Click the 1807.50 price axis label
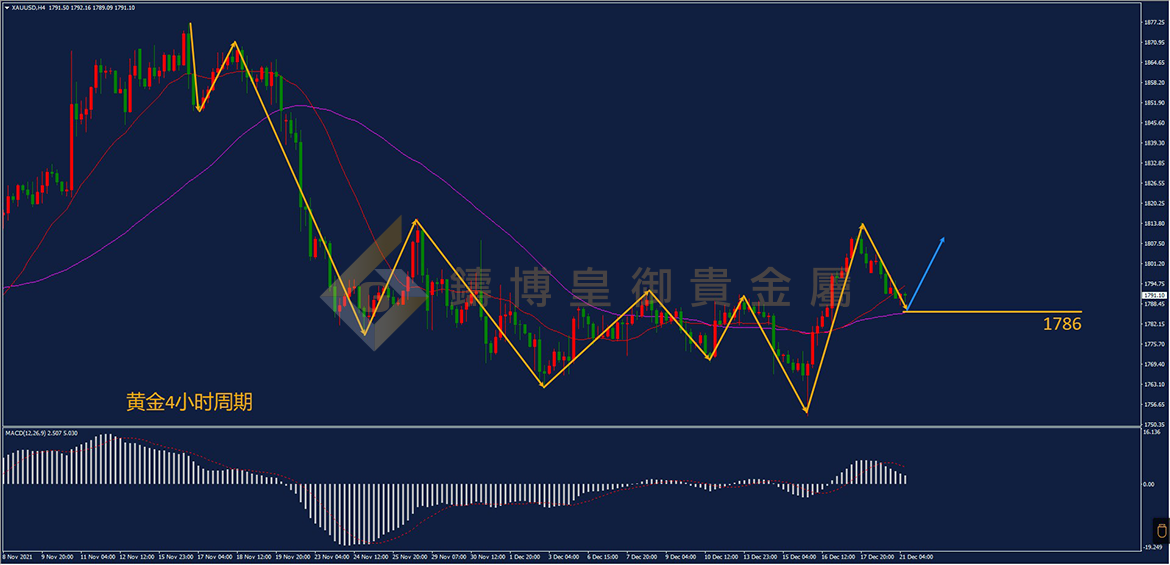 (1153, 244)
